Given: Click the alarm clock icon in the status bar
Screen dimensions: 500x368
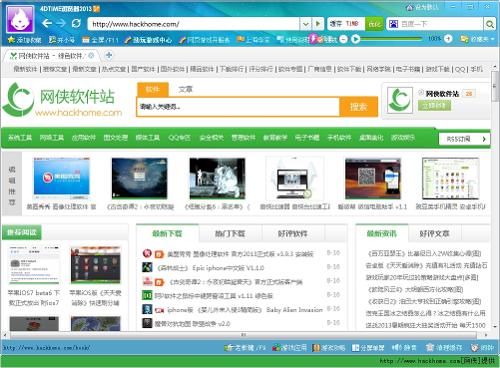Looking at the screenshot, I should [474, 348].
